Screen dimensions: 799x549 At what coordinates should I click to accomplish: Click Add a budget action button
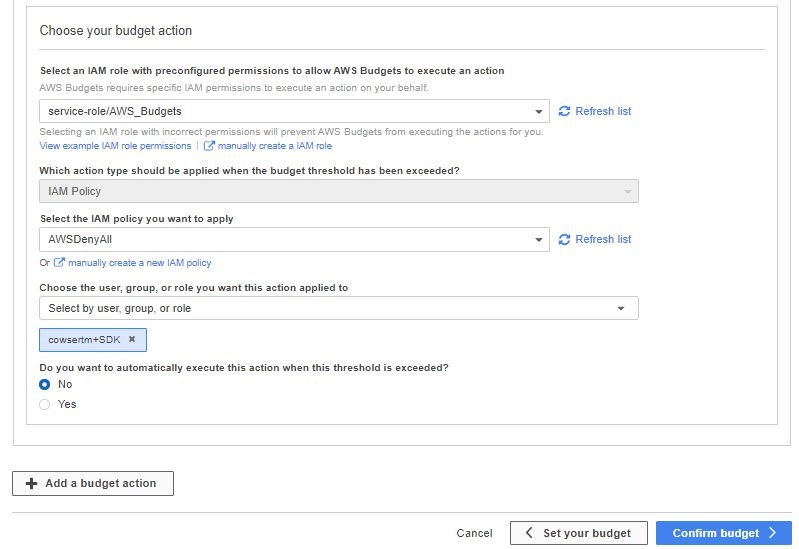click(x=93, y=483)
